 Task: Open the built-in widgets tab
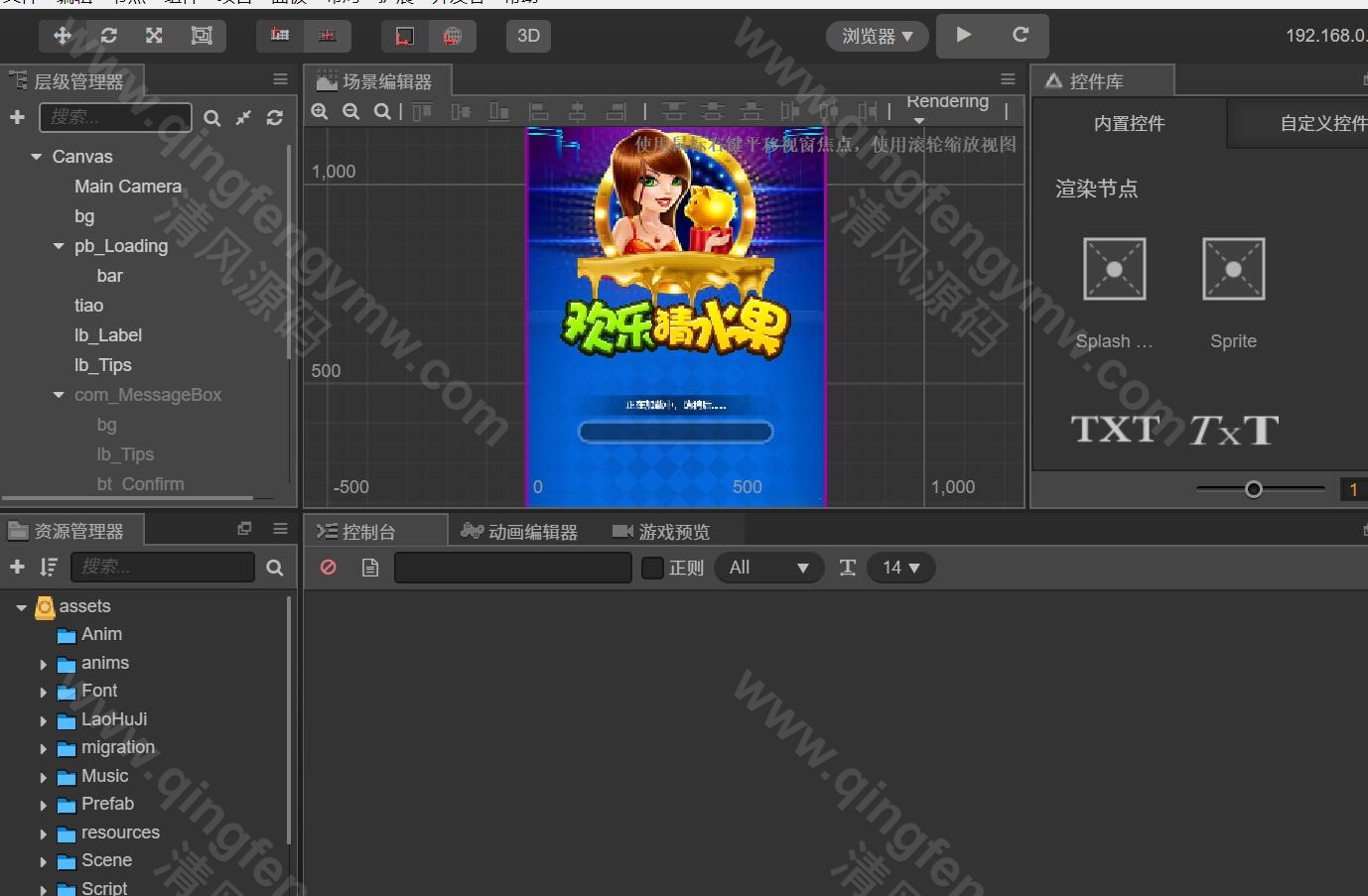[x=1129, y=123]
